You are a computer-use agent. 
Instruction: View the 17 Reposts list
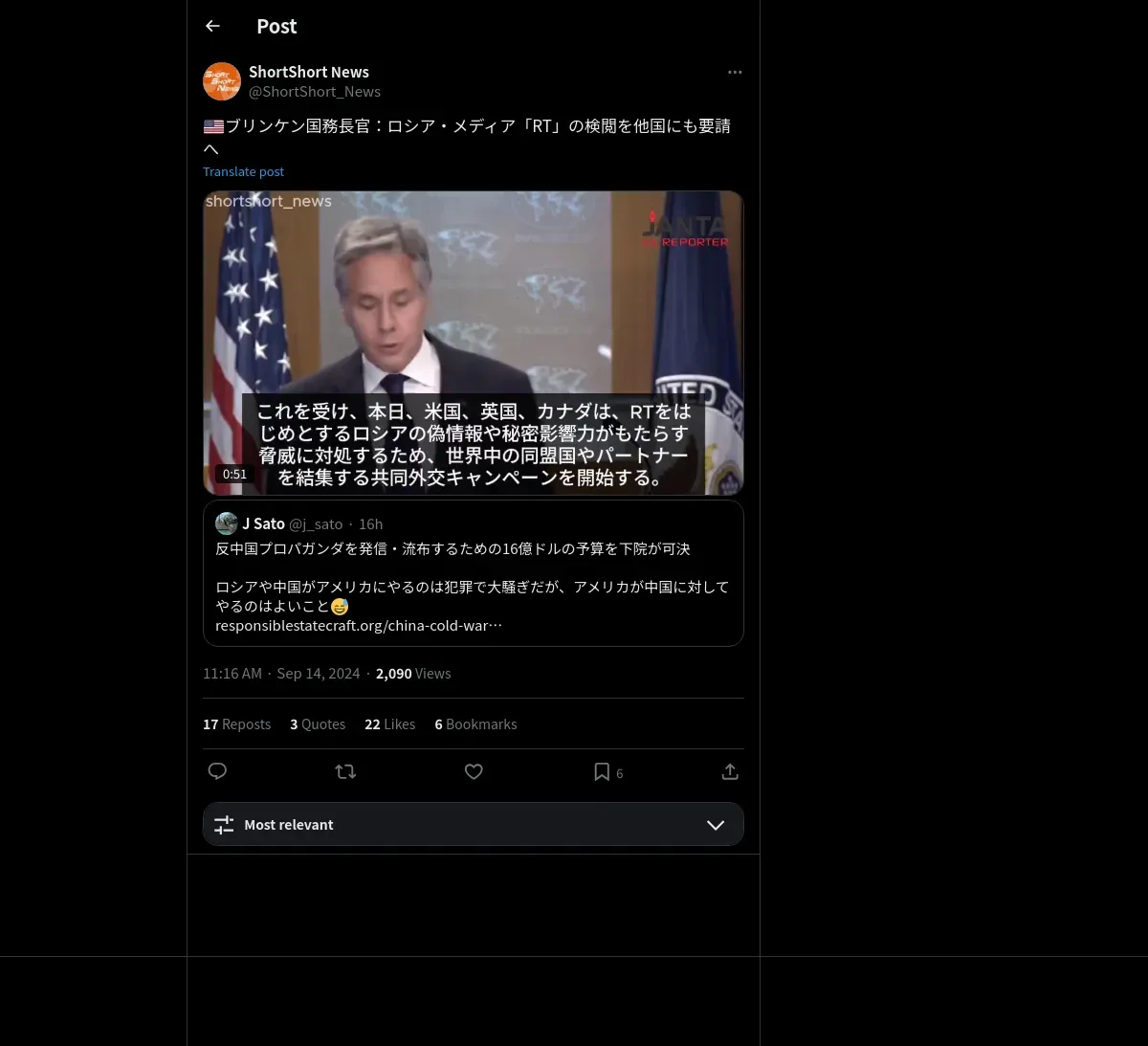(x=236, y=724)
